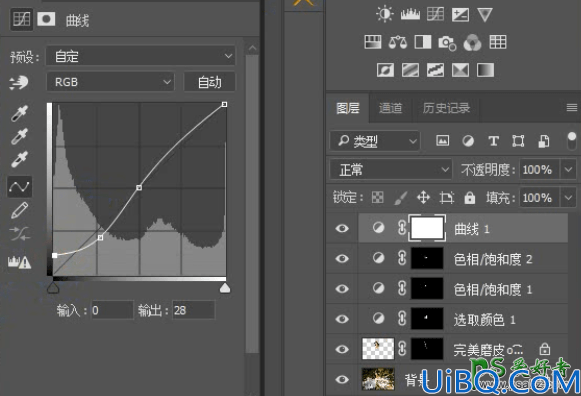Add a Photo Filter adjustment
The image size is (581, 396).
[447, 43]
